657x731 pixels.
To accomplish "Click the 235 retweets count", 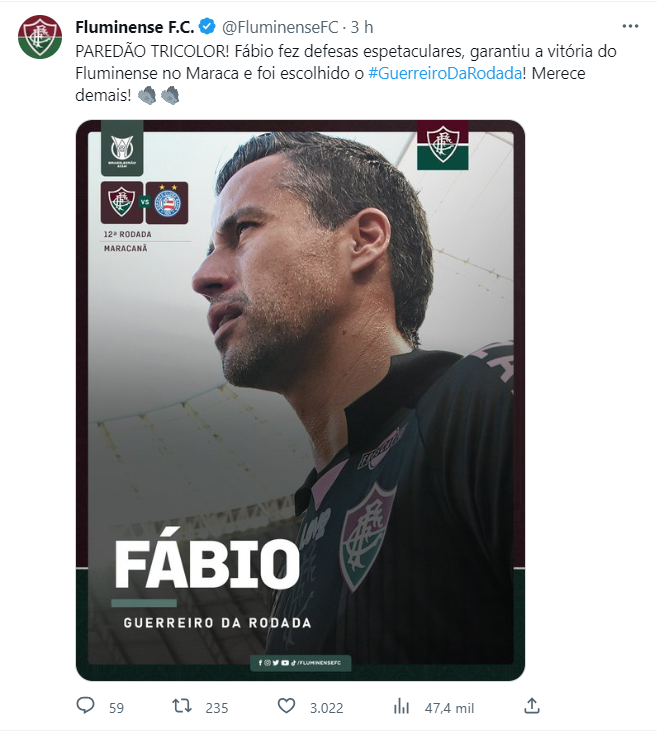I will click(x=217, y=708).
